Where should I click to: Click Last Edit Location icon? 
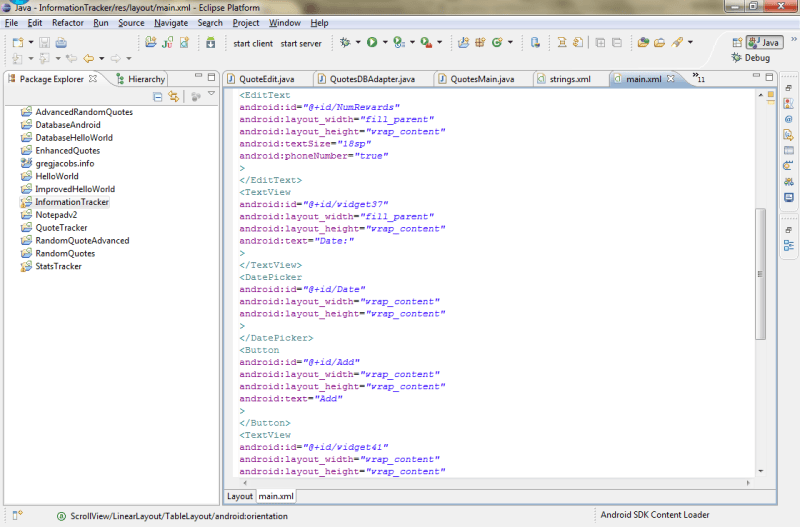(x=71, y=58)
